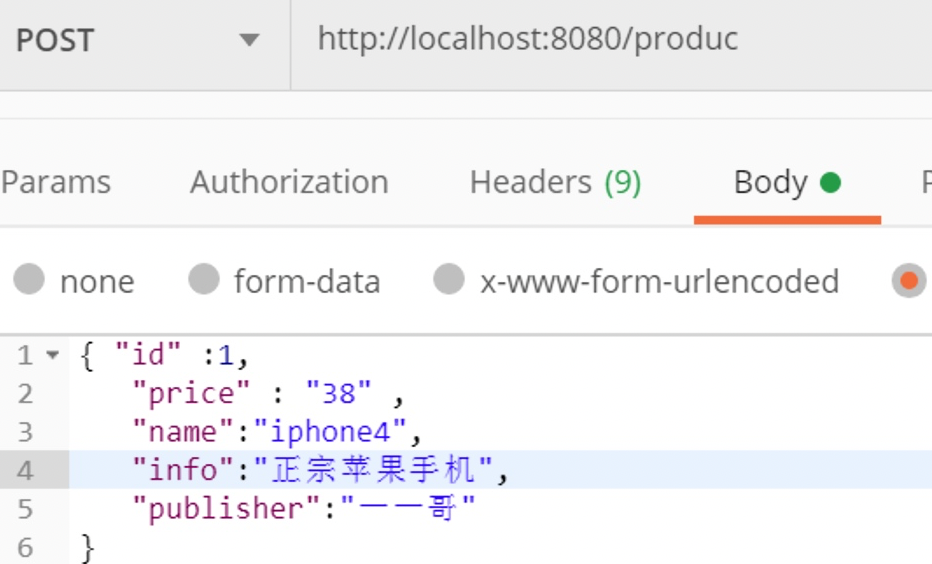
Task: Switch to the Params tab
Action: click(56, 182)
